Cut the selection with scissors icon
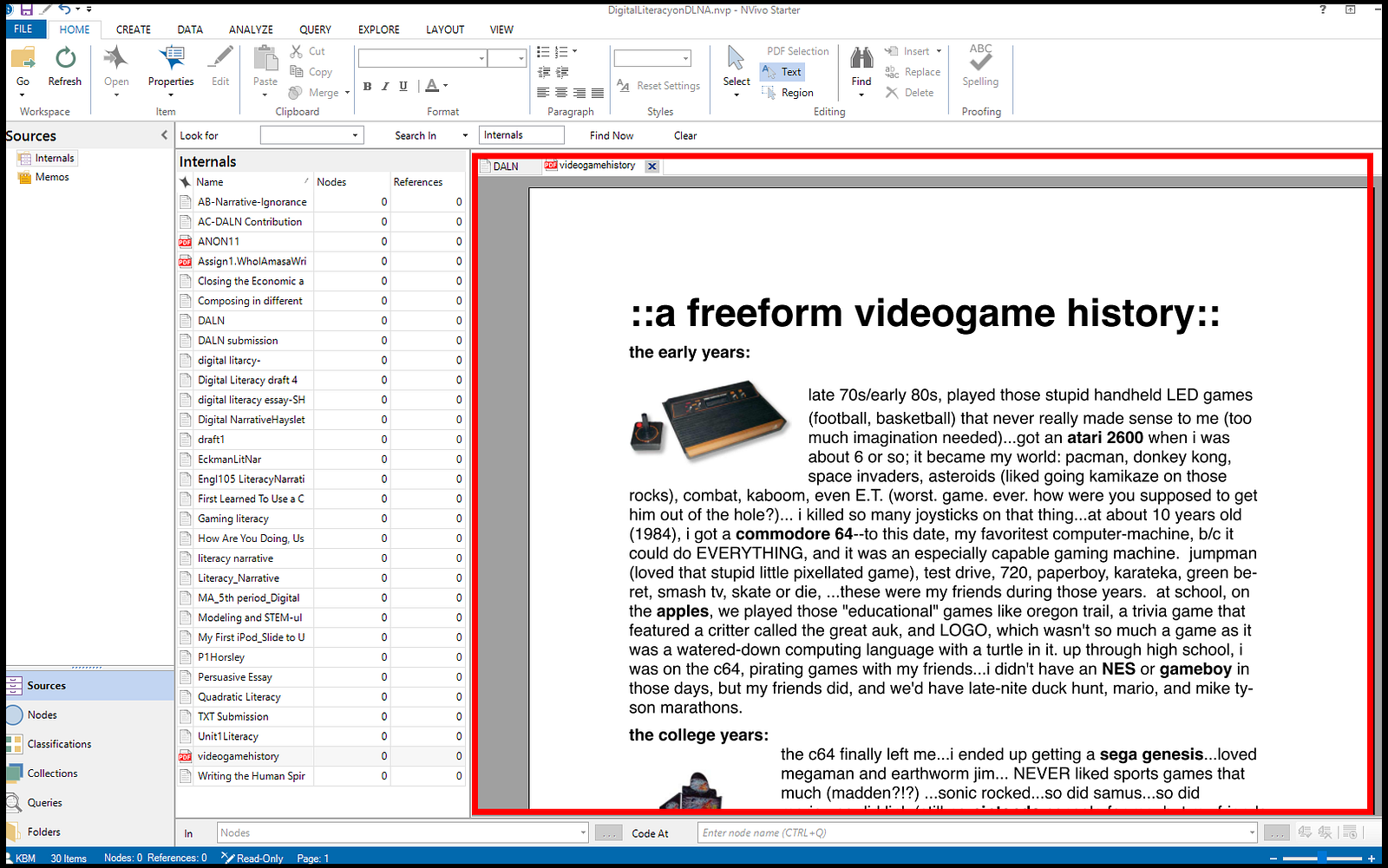Image resolution: width=1388 pixels, height=868 pixels. (297, 51)
